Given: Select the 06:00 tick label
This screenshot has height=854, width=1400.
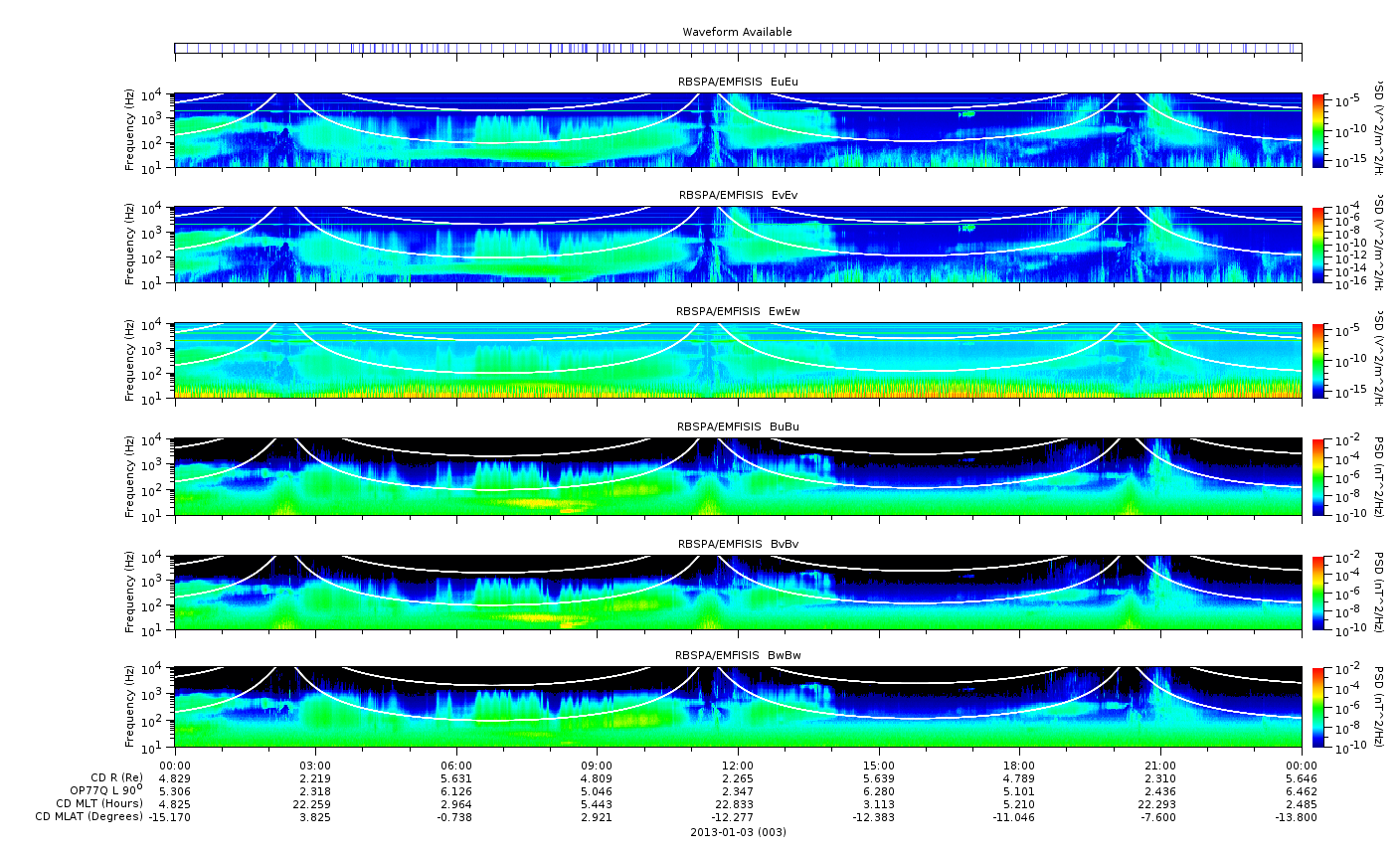Looking at the screenshot, I should (455, 765).
